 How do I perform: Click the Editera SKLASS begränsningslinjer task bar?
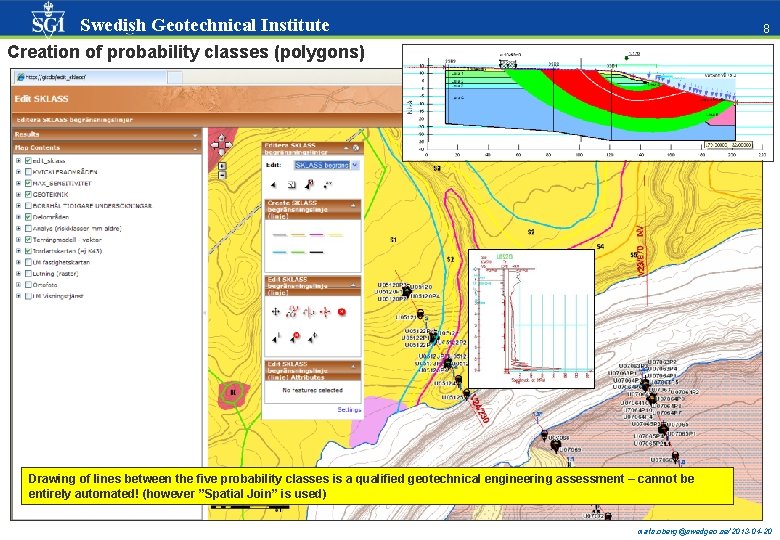click(x=206, y=120)
